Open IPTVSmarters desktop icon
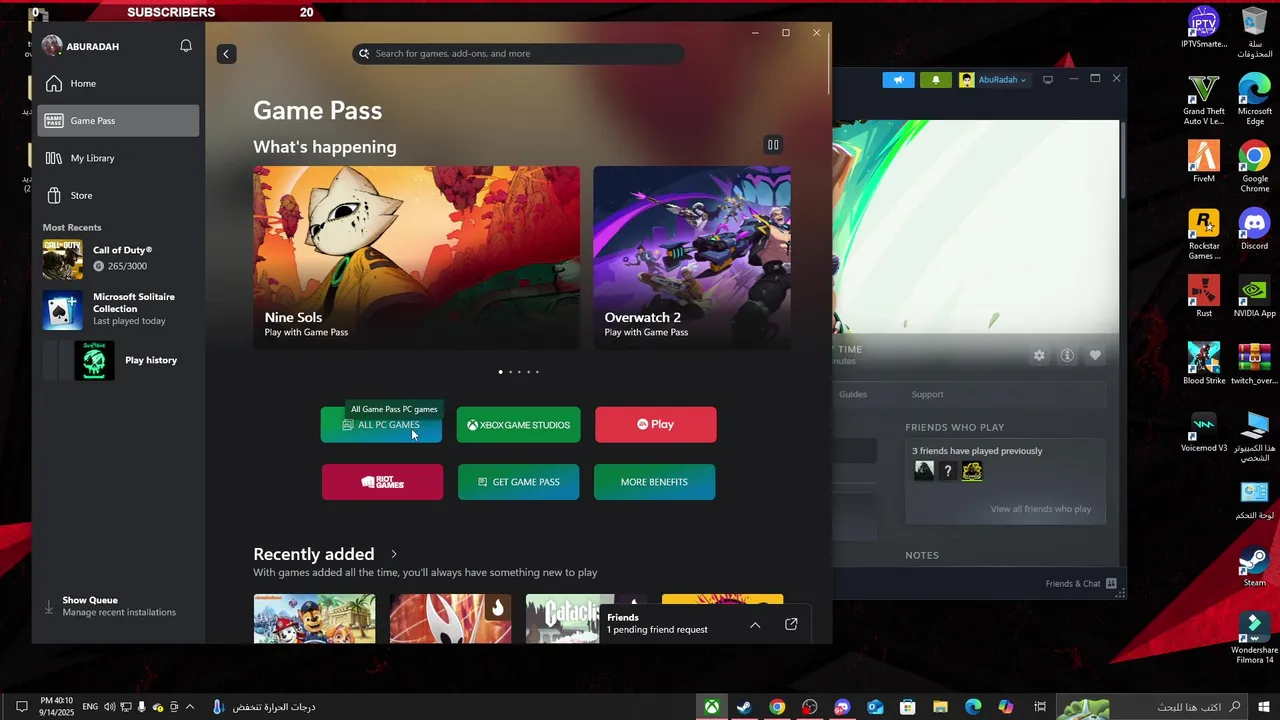1280x720 pixels. (1204, 27)
